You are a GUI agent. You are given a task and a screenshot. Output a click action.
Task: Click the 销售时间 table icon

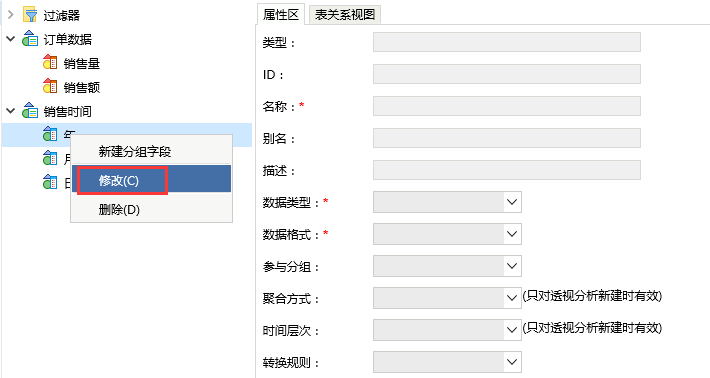pos(30,110)
